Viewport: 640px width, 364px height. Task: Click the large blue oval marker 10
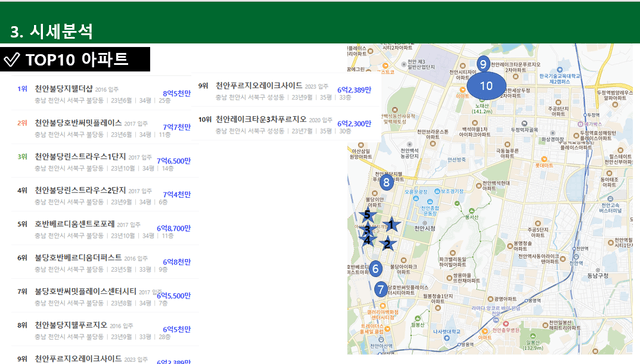click(486, 86)
